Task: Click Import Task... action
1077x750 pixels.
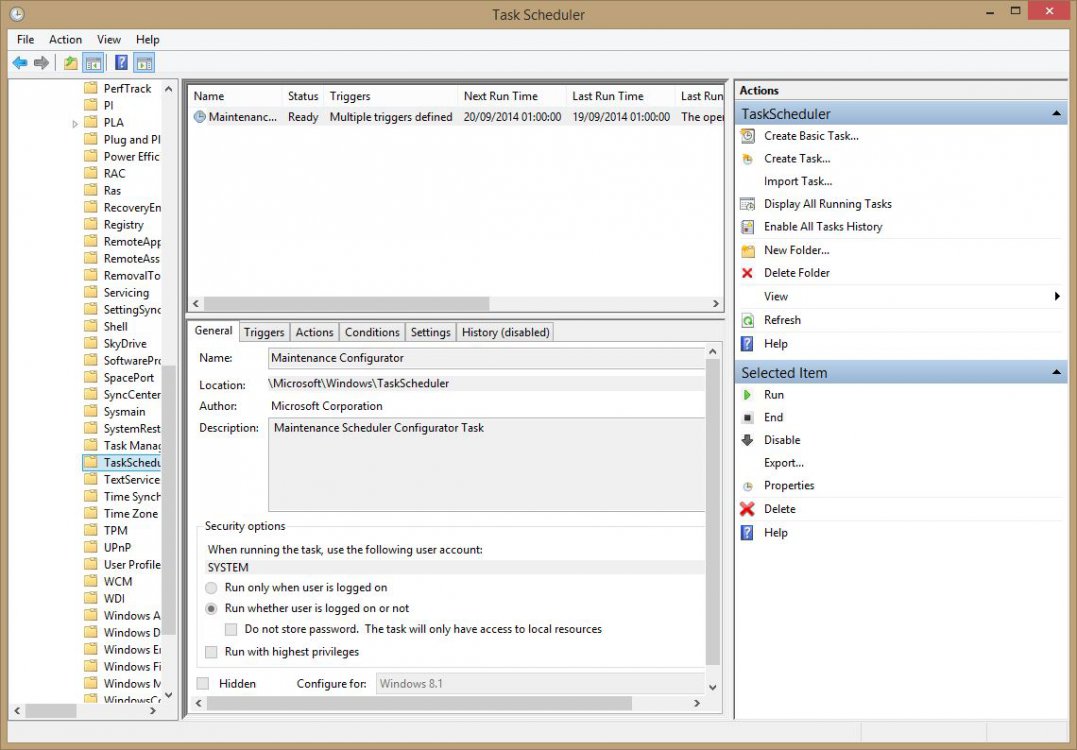Action: (797, 181)
